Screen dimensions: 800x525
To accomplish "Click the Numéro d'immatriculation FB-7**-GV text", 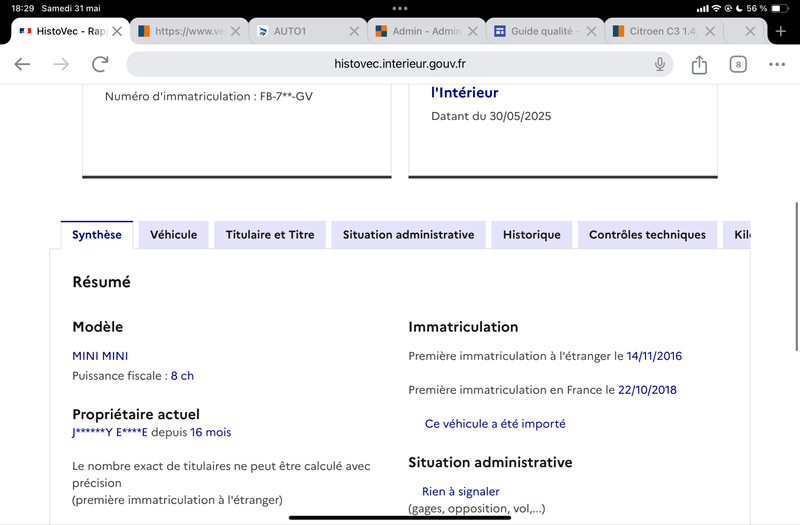I will click(x=209, y=96).
